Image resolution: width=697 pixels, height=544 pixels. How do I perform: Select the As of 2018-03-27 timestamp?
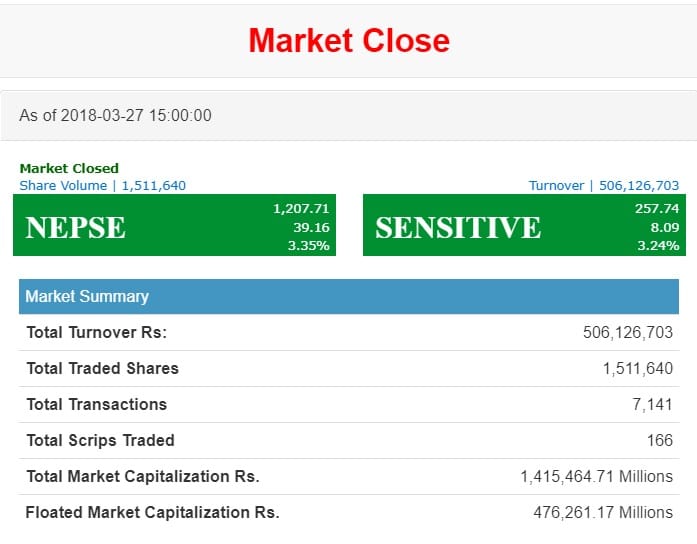pyautogui.click(x=115, y=116)
